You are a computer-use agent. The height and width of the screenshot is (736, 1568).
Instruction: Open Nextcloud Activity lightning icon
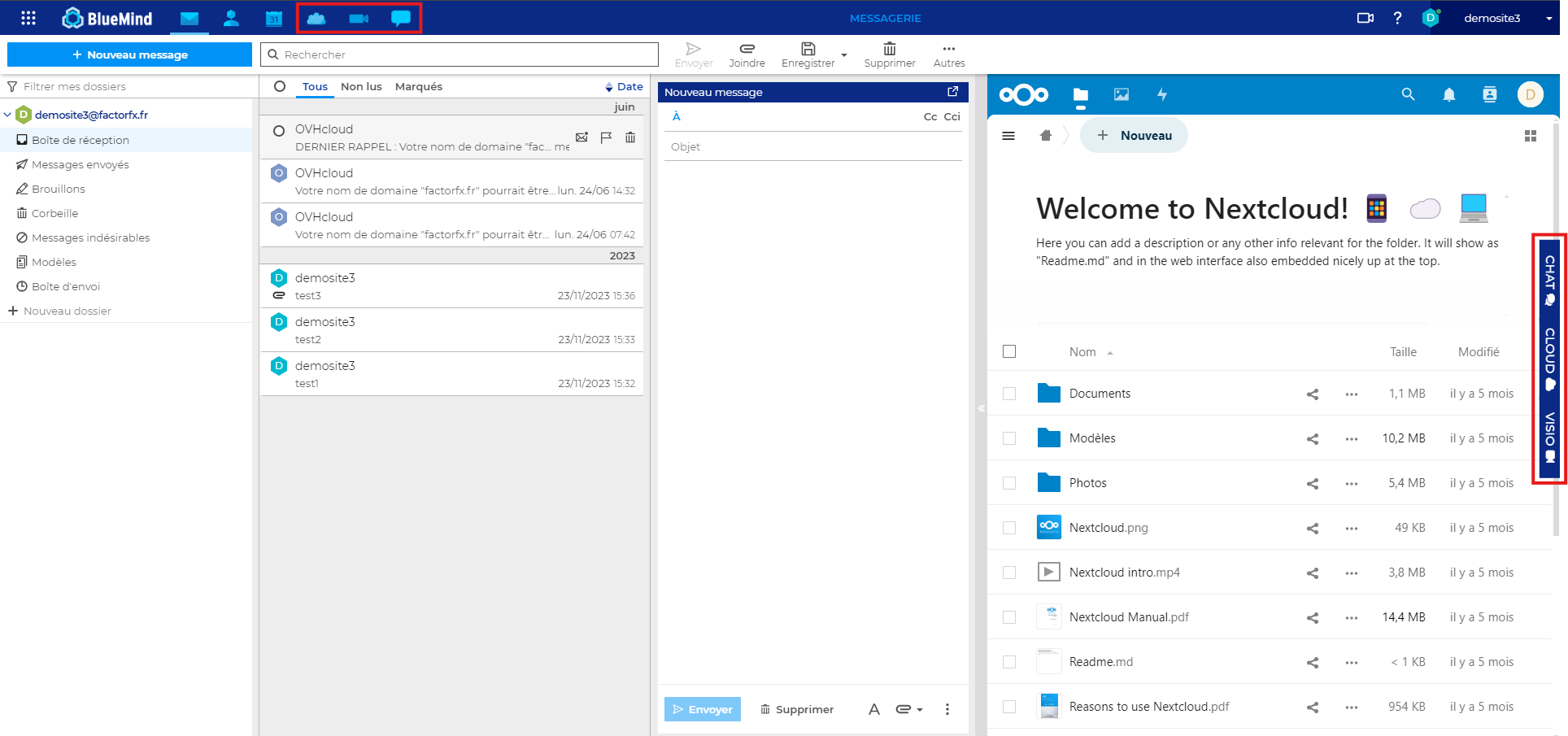click(x=1162, y=94)
